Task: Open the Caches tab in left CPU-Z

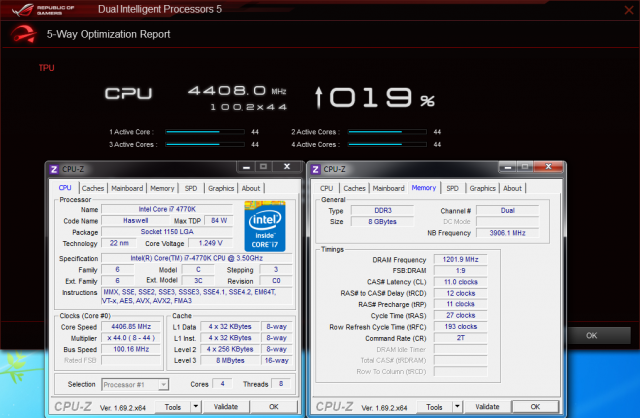Action: tap(93, 188)
